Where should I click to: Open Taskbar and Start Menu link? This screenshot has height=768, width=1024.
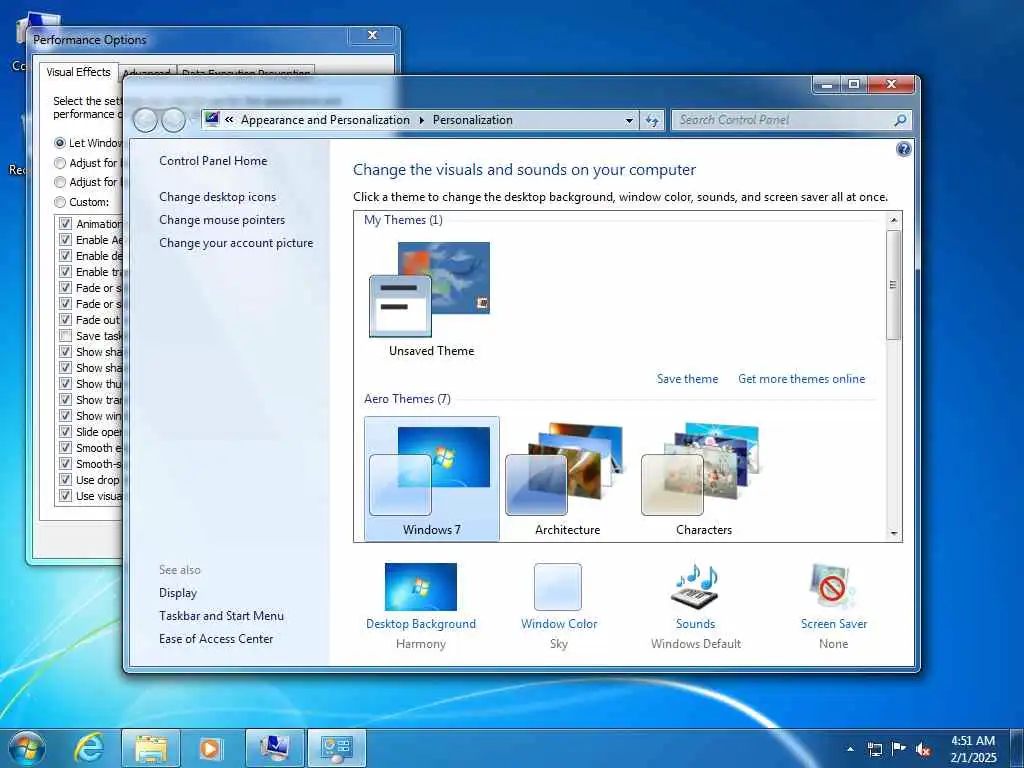(x=221, y=616)
